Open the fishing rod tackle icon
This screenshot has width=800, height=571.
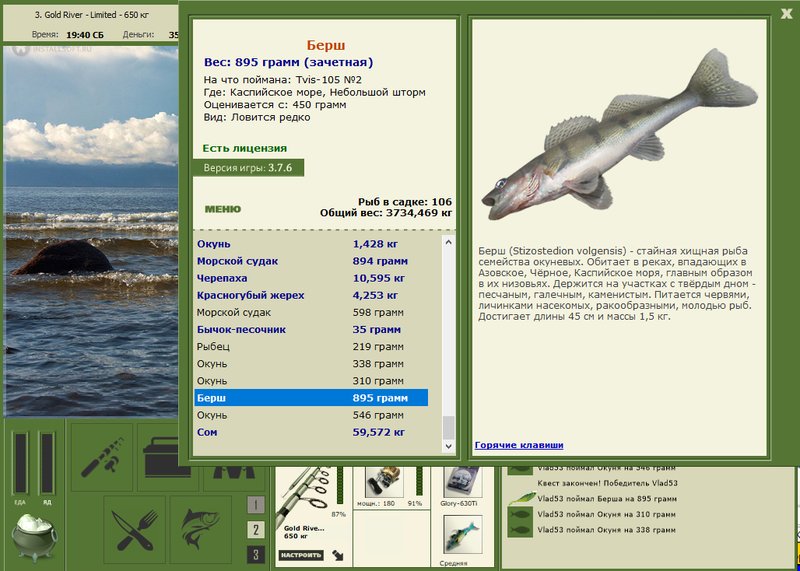point(102,457)
